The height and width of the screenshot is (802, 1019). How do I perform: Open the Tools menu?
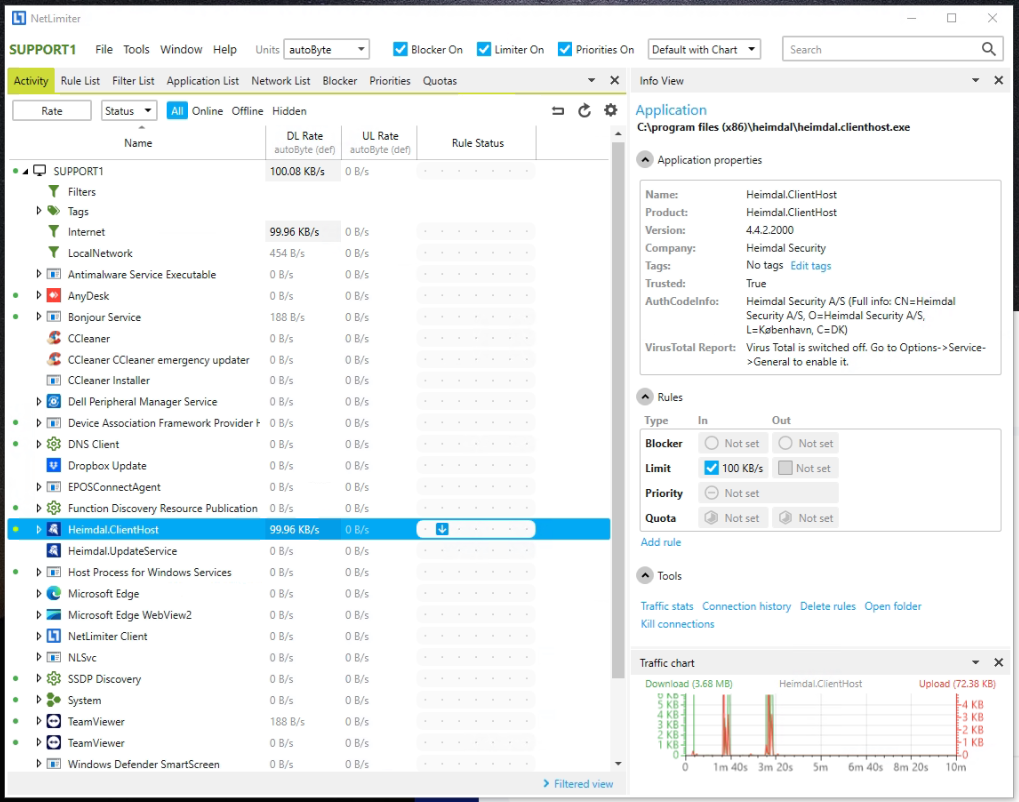click(x=136, y=49)
